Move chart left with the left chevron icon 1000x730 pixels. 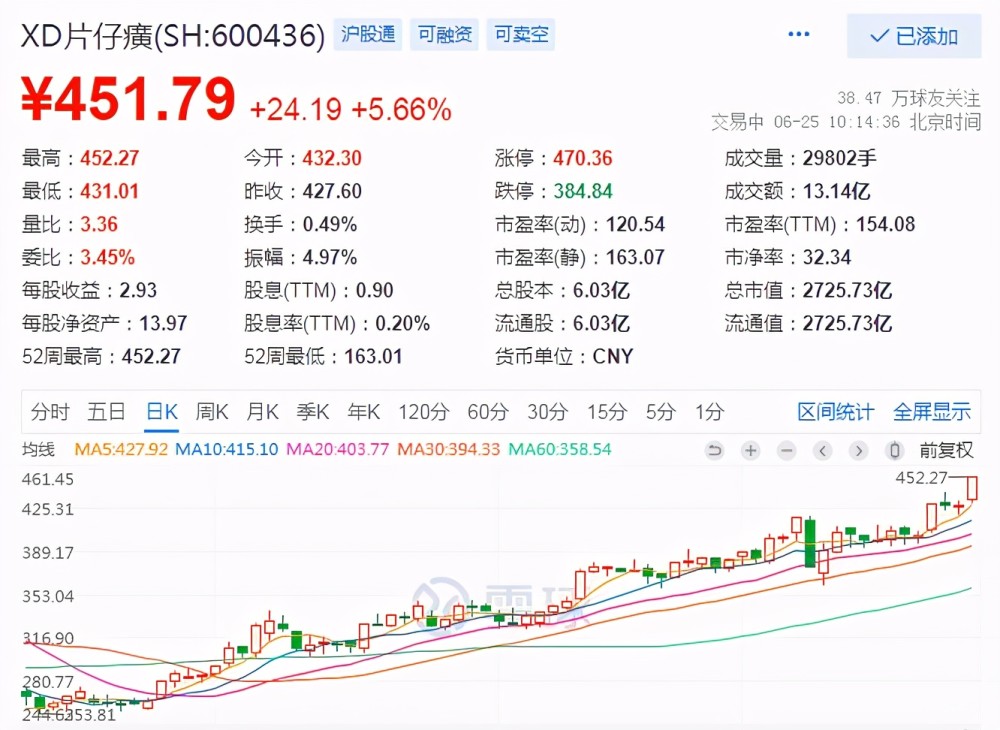pyautogui.click(x=823, y=451)
